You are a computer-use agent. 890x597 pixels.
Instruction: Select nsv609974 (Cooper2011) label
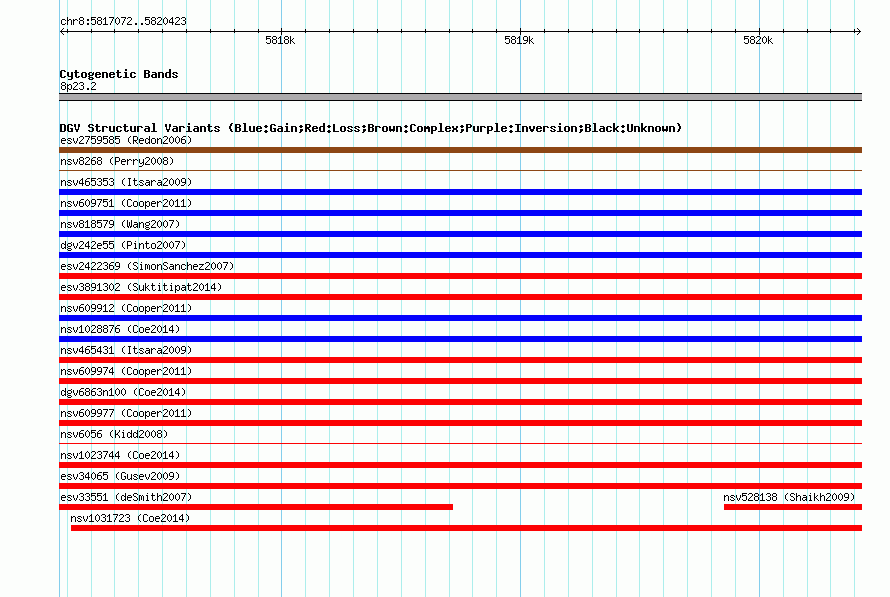(x=126, y=371)
